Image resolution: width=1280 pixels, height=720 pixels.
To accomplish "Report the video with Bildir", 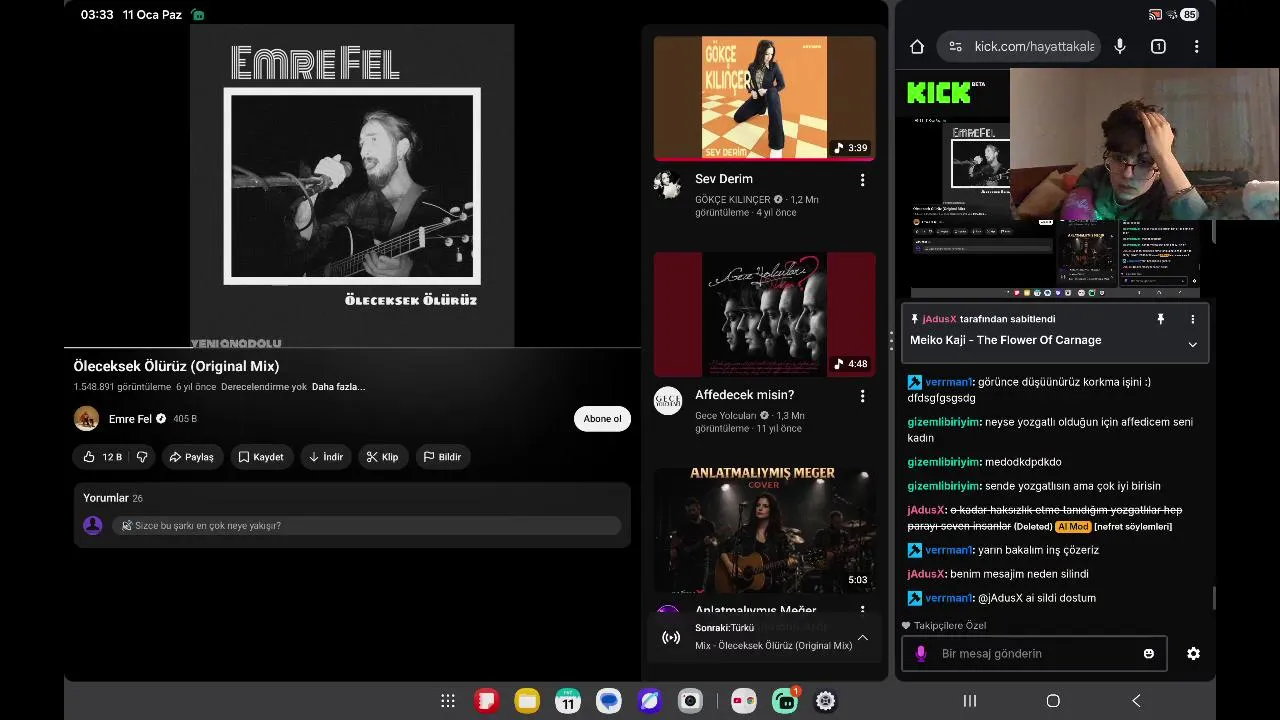I will click(x=442, y=457).
